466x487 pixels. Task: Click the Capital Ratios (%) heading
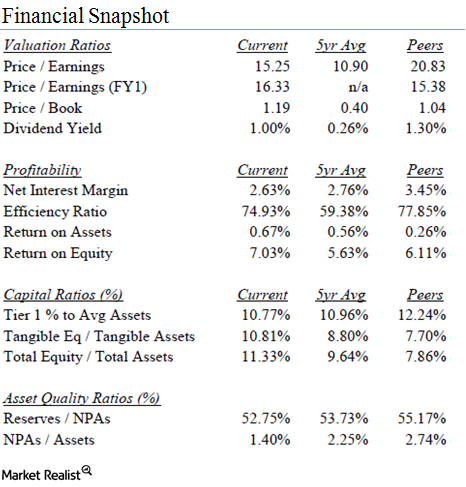(63, 295)
